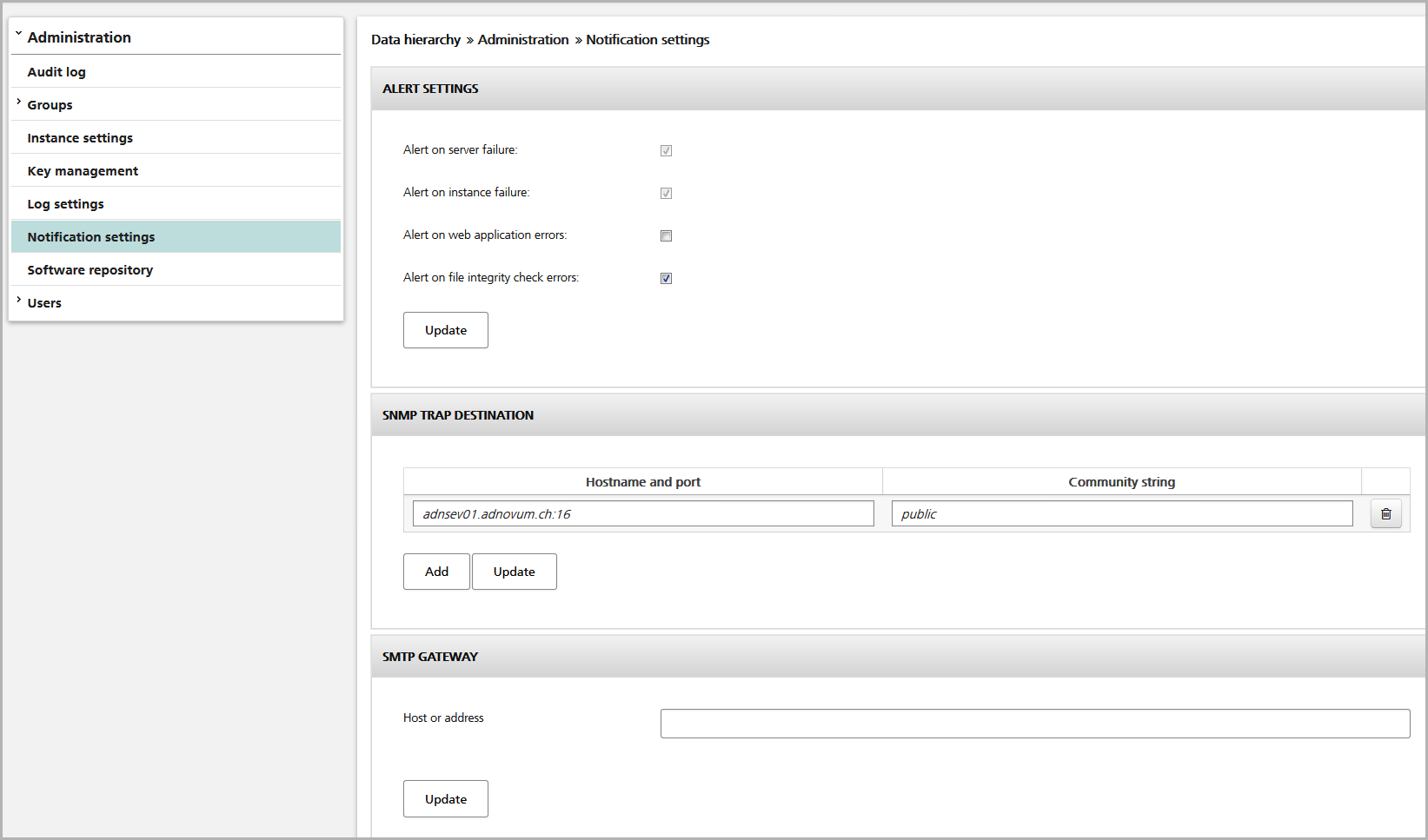This screenshot has width=1428, height=840.
Task: Click 'Alert on web application errors:' label
Action: point(485,235)
